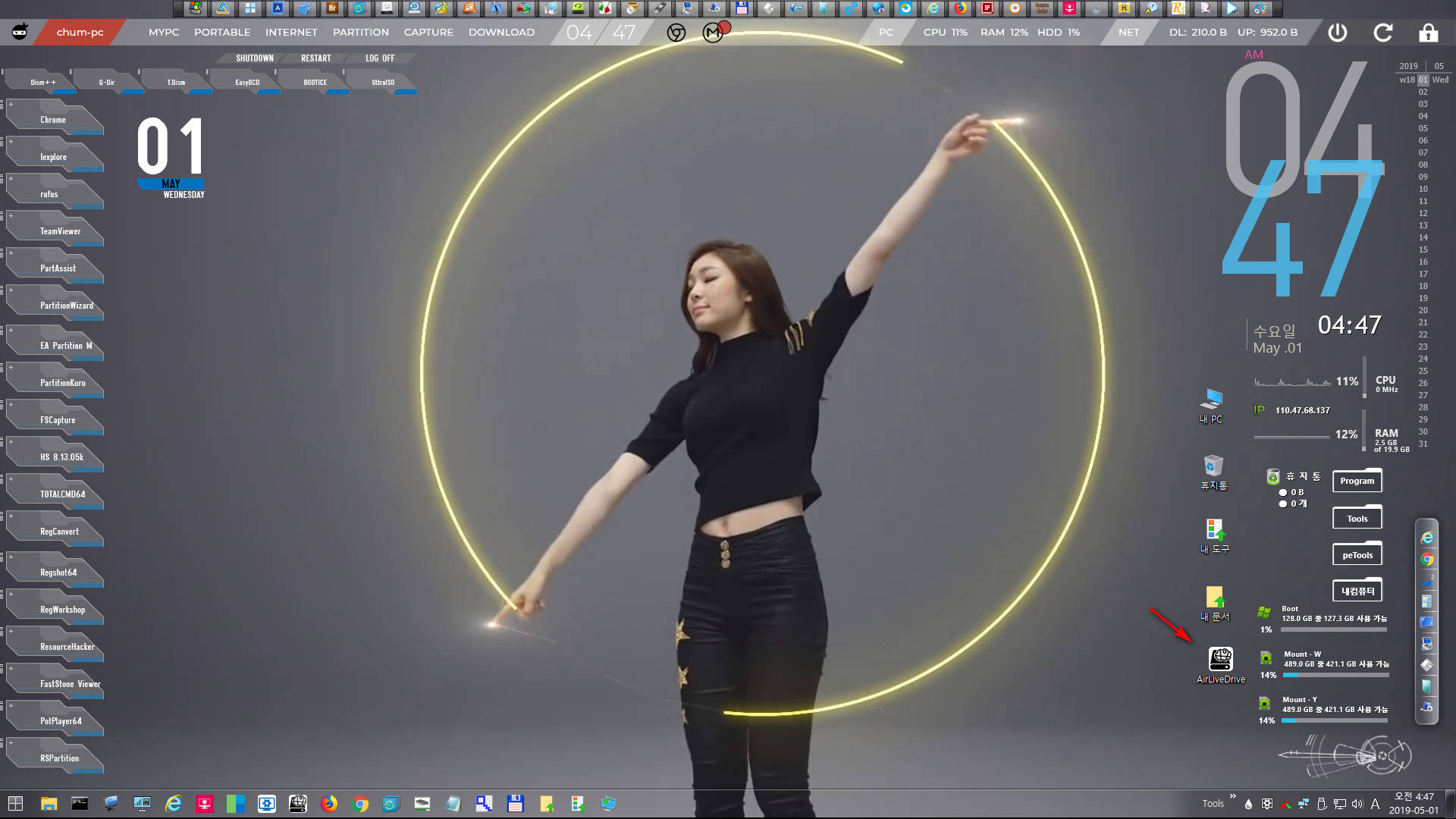The height and width of the screenshot is (819, 1456).
Task: Open the 내 PC desktop icon
Action: tap(1211, 406)
